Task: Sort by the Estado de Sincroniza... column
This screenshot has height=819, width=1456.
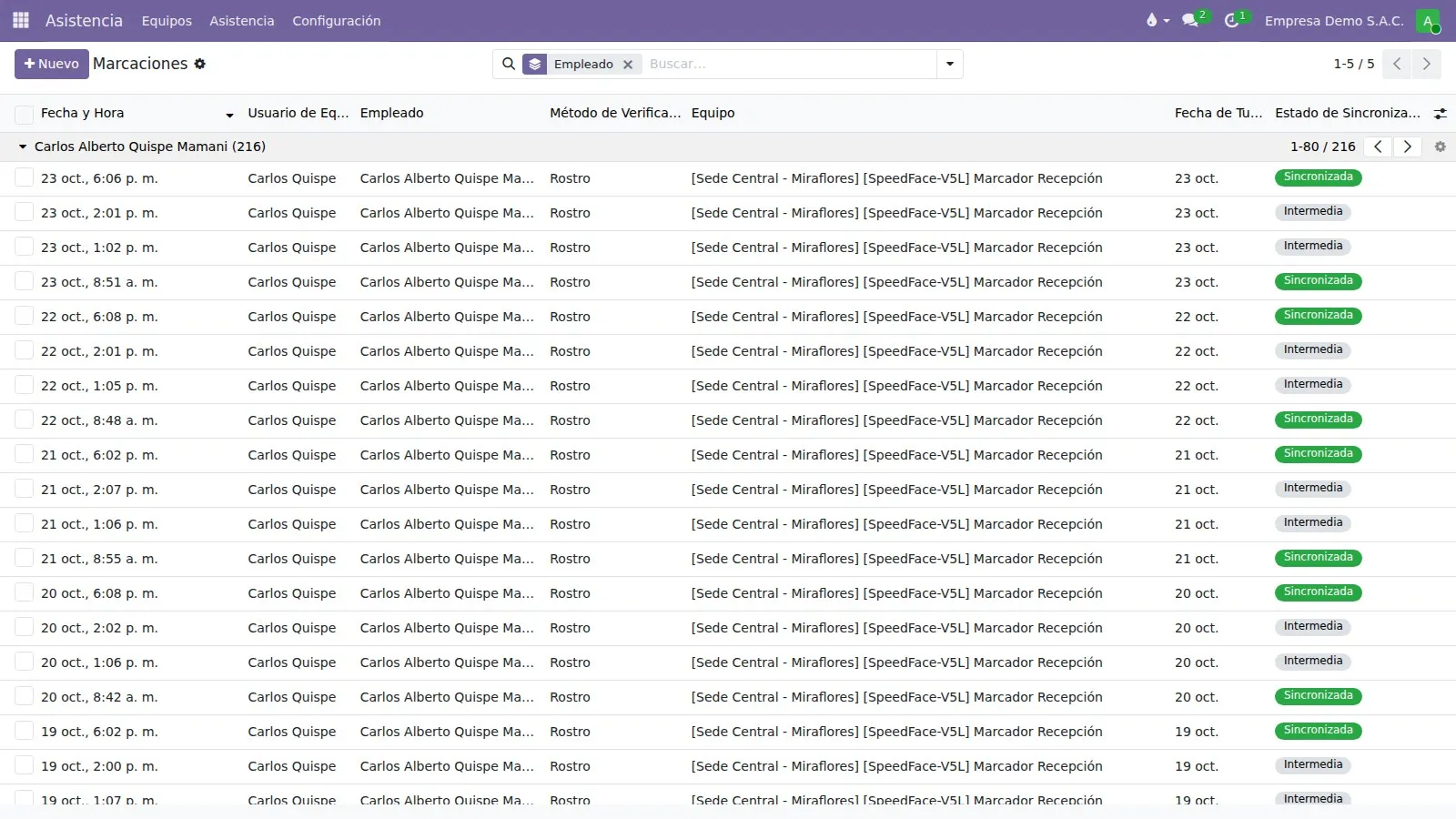Action: (1348, 113)
